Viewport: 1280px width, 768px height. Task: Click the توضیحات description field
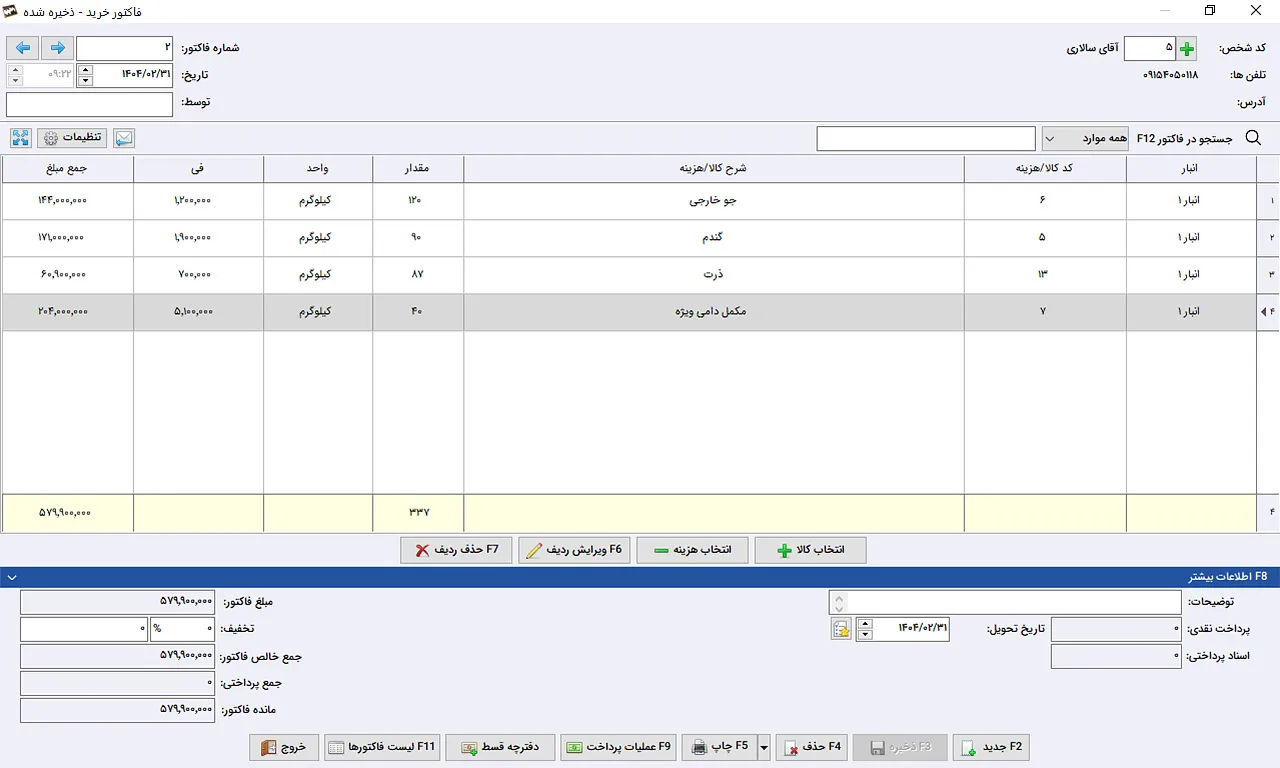click(1005, 602)
